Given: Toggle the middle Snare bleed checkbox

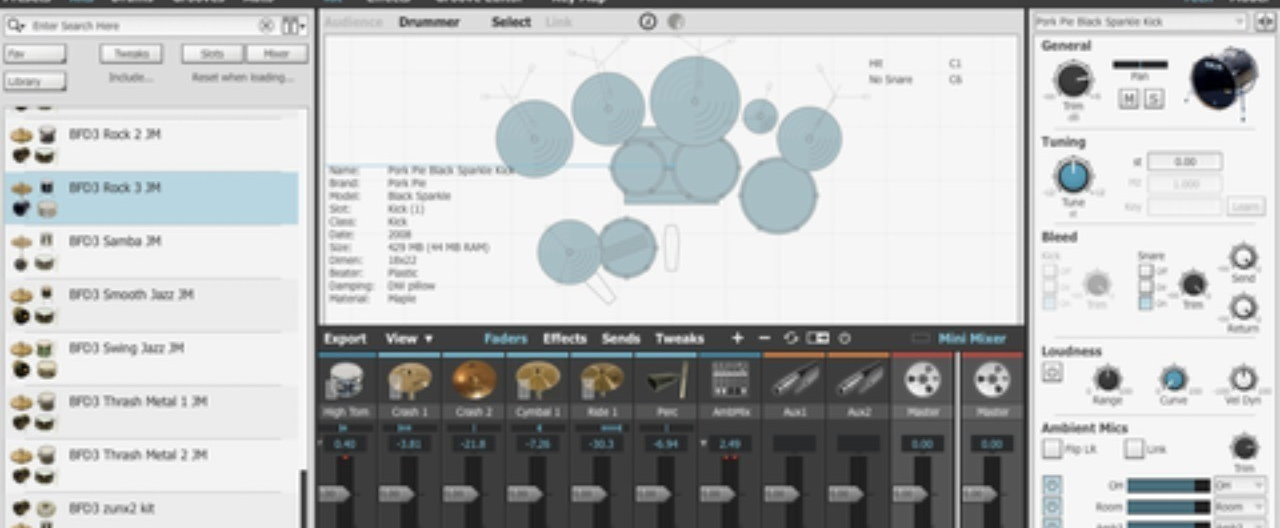Looking at the screenshot, I should tap(1146, 286).
